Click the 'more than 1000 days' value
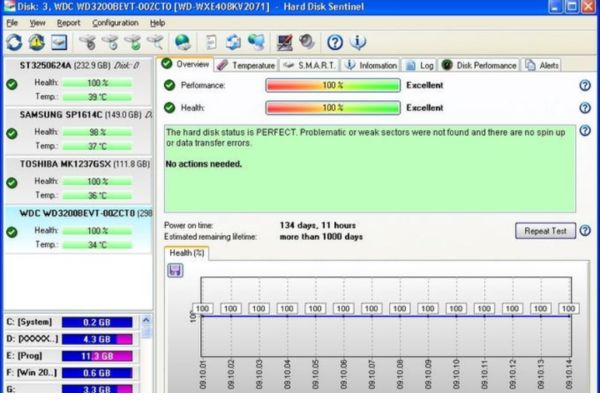The width and height of the screenshot is (600, 400). pos(321,237)
